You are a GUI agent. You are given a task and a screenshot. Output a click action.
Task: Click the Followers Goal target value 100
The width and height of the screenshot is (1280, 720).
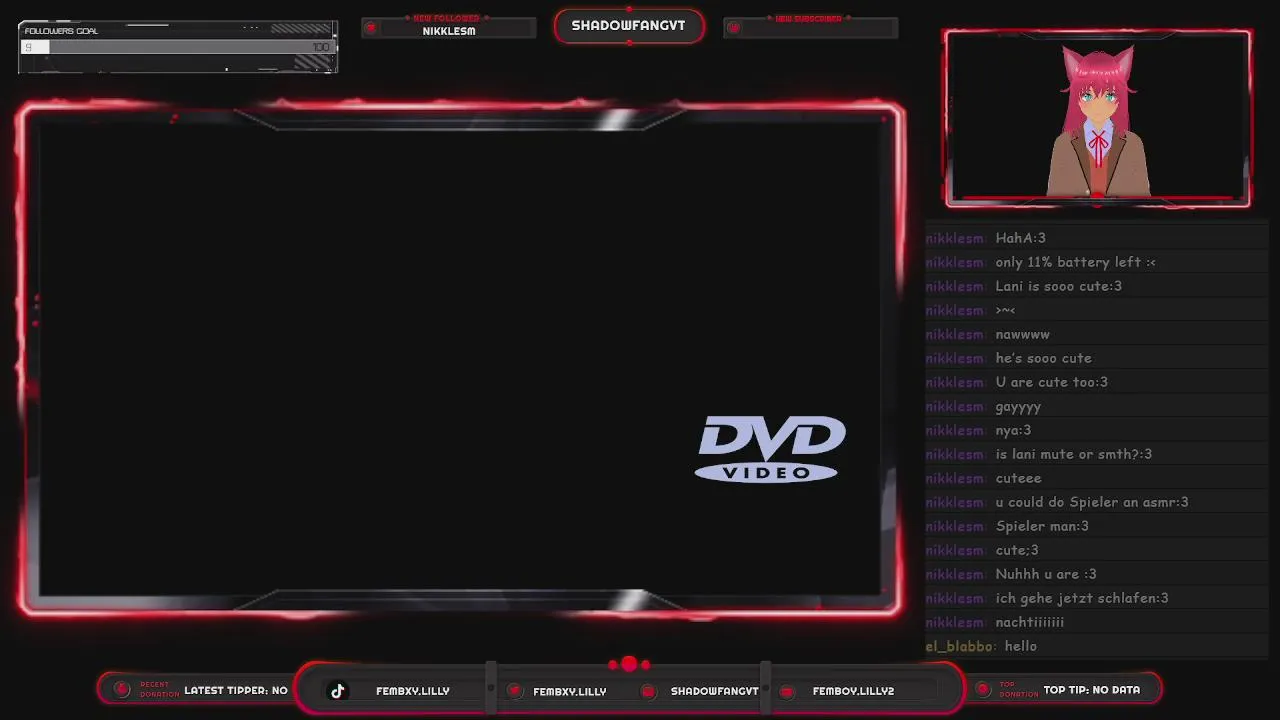click(x=321, y=47)
